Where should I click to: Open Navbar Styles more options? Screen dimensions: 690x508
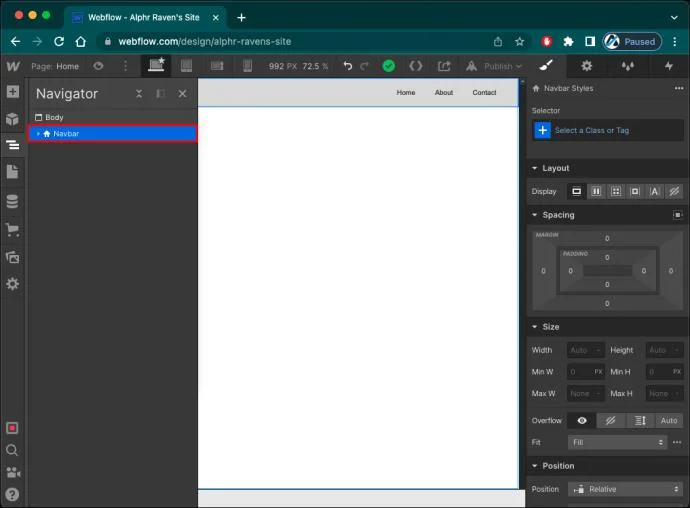tap(679, 88)
